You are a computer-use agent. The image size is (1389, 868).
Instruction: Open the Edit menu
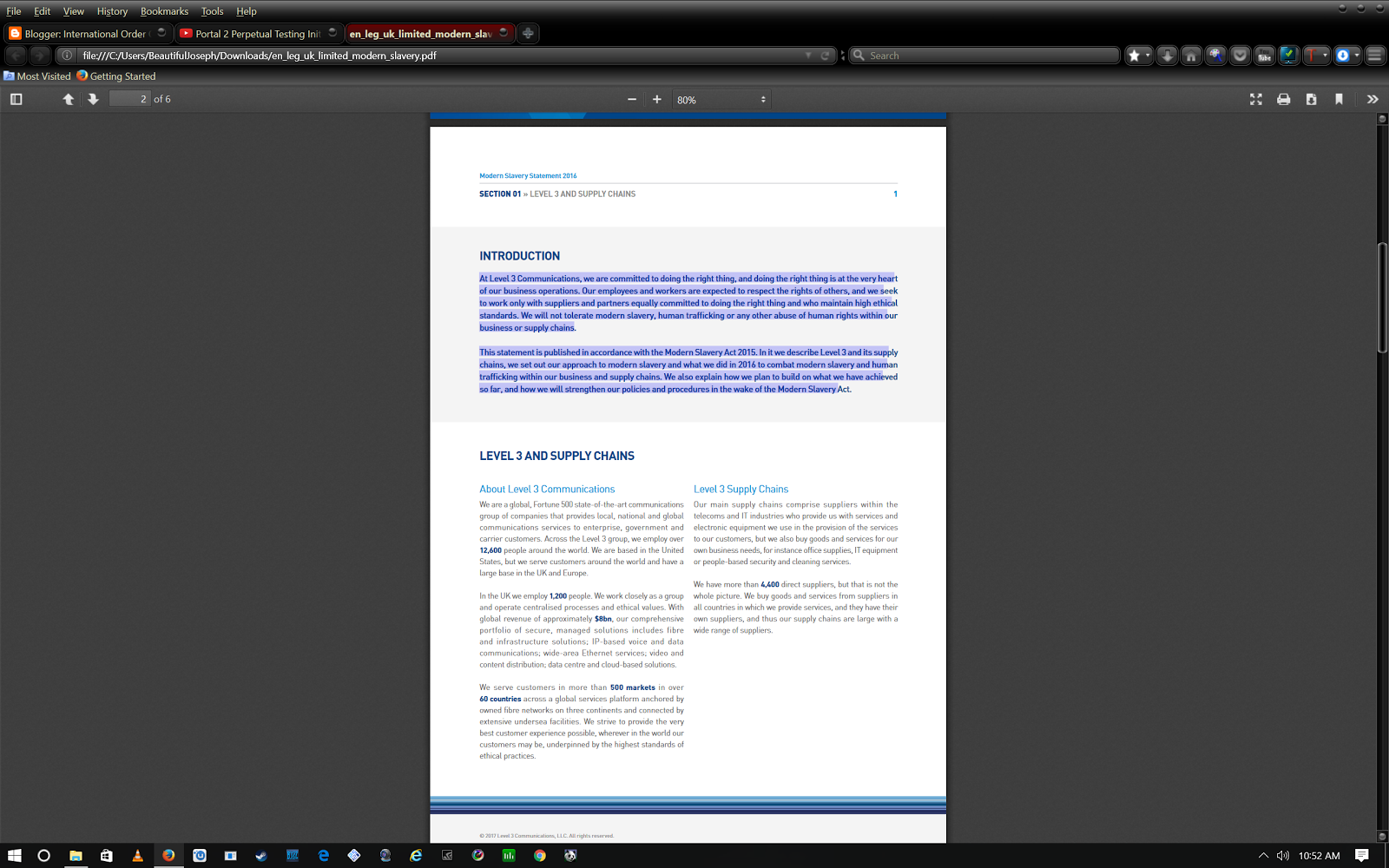pyautogui.click(x=43, y=11)
